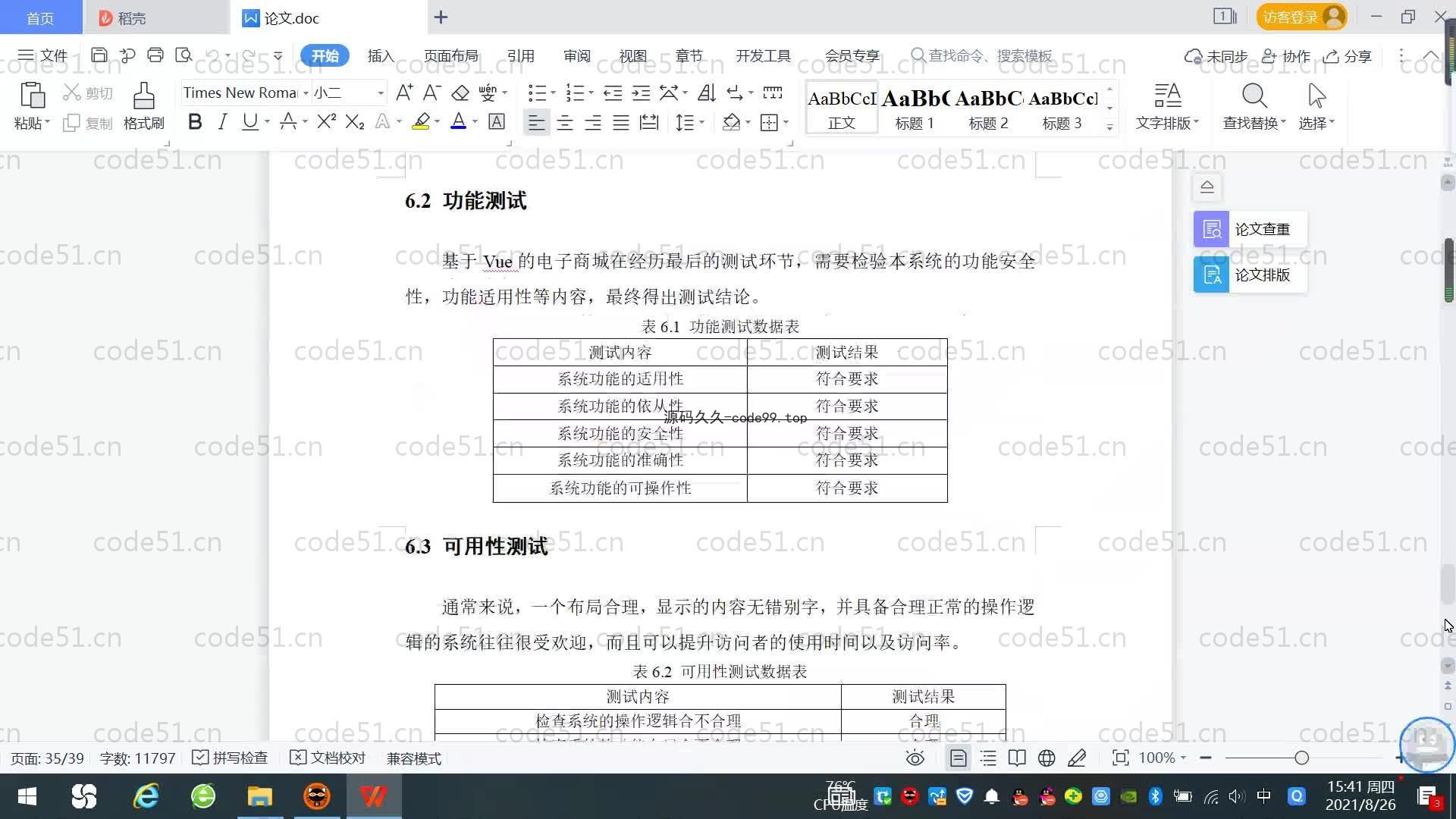Open the font name dropdown
The height and width of the screenshot is (819, 1456).
306,93
